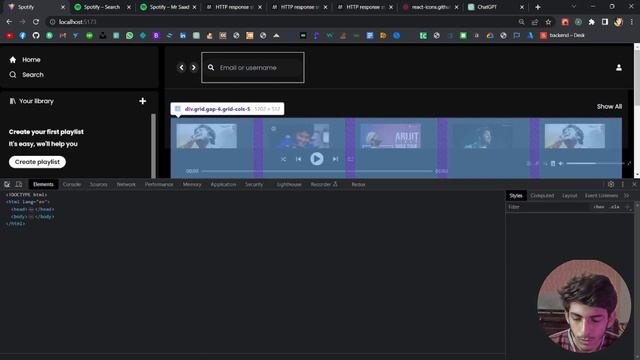Switch to the Recorder DevTools tab

(324, 184)
